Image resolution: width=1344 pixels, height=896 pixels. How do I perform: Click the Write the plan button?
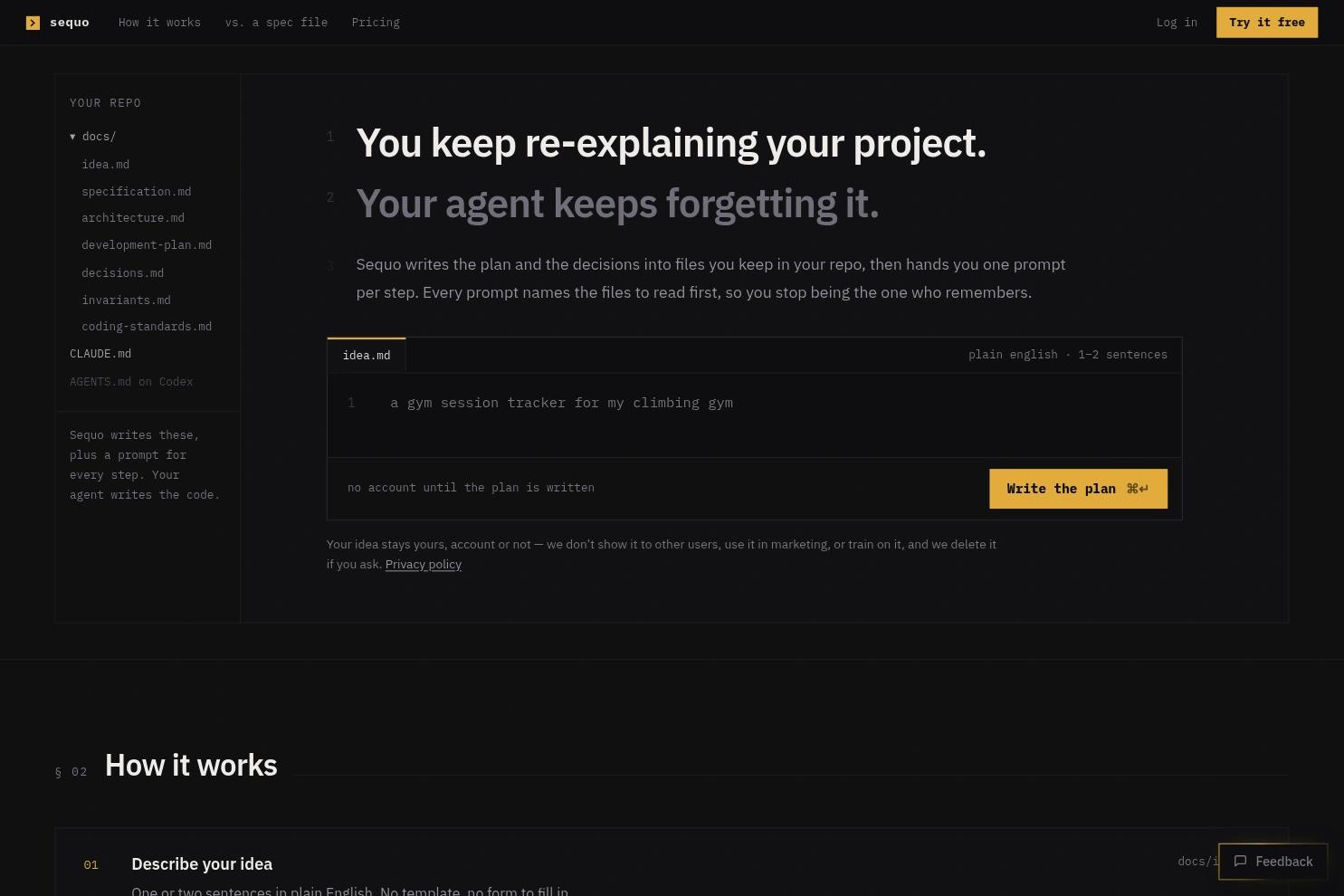[1078, 489]
